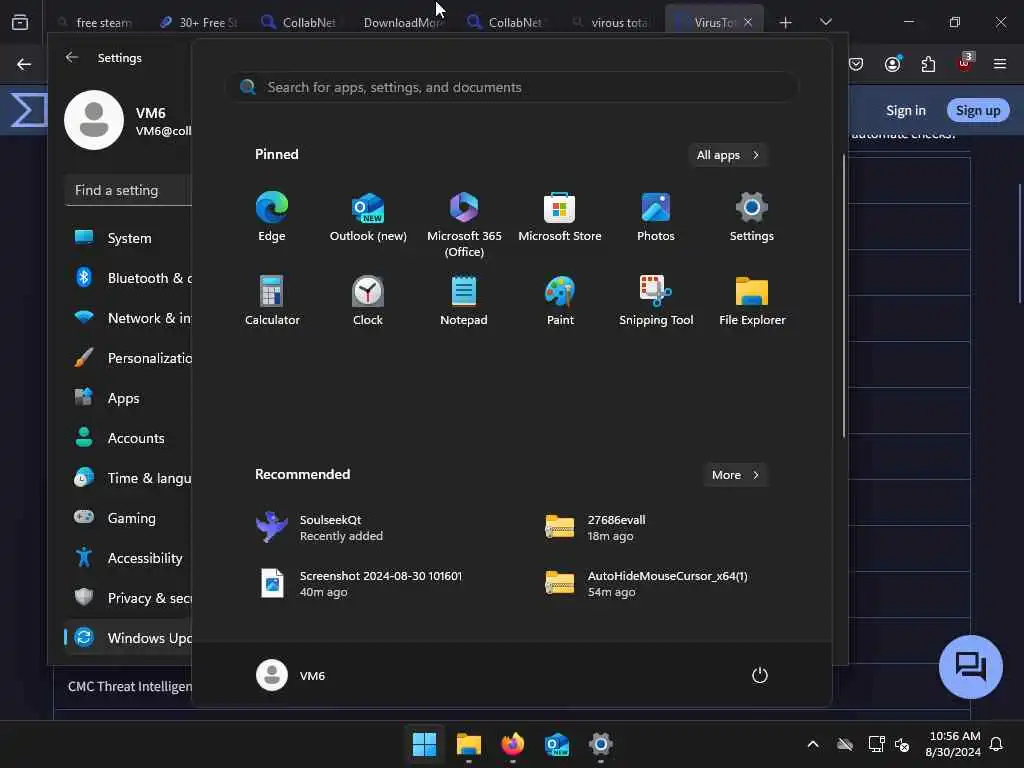Viewport: 1024px width, 768px height.
Task: Open Edge from pinned apps
Action: pos(272,217)
